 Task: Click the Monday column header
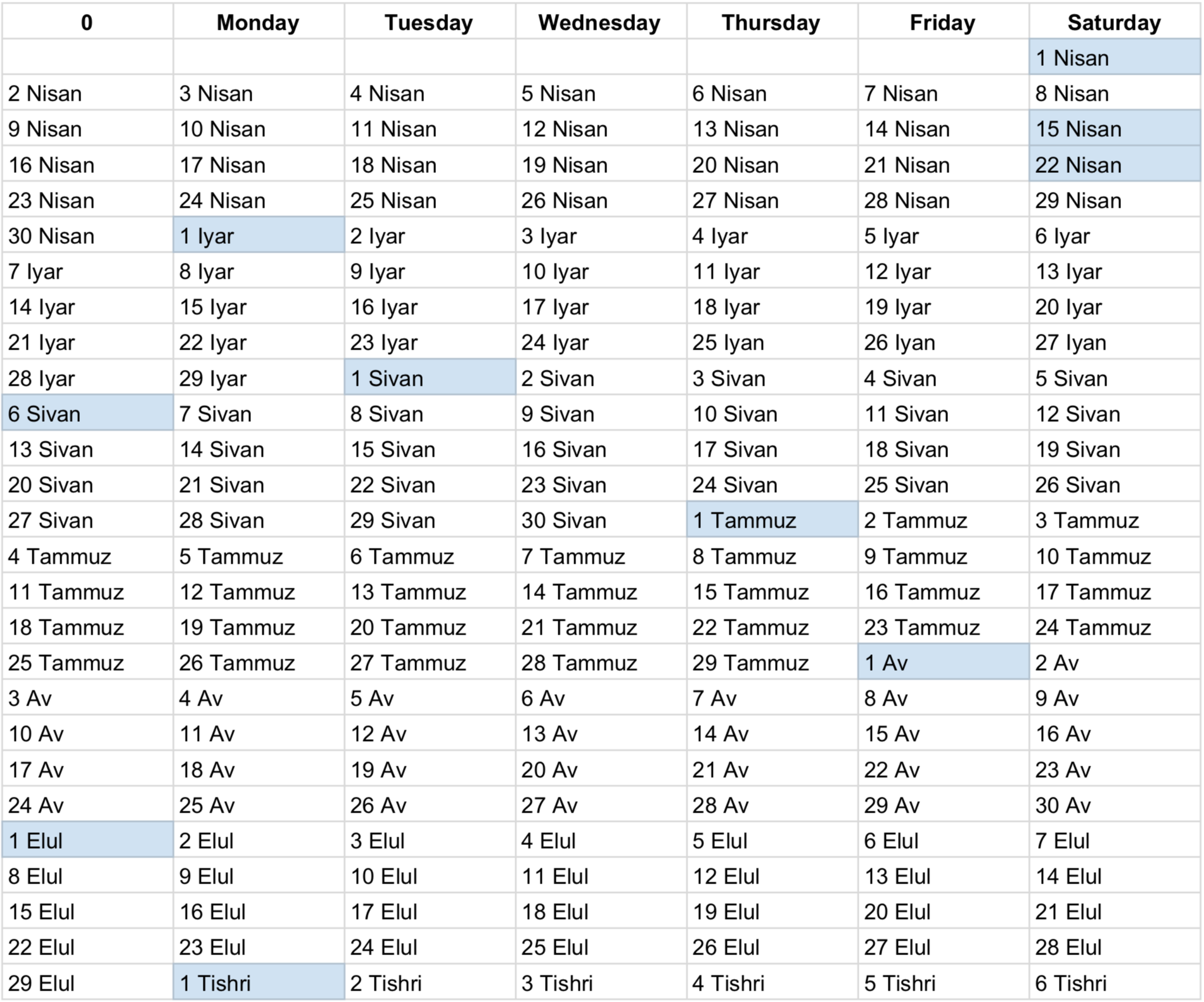click(x=258, y=23)
